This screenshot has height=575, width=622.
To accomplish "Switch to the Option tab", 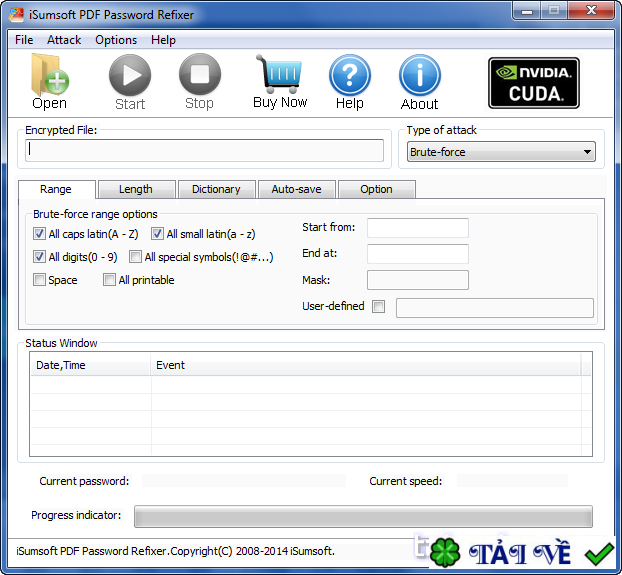I will (x=376, y=189).
